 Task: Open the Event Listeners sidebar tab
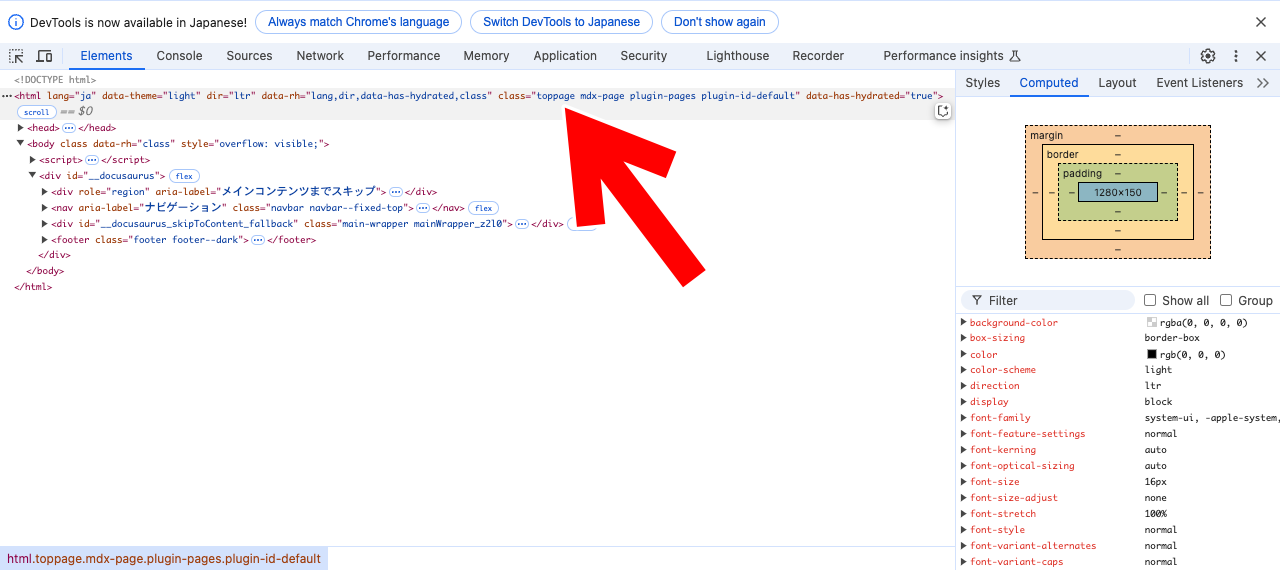tap(1199, 83)
